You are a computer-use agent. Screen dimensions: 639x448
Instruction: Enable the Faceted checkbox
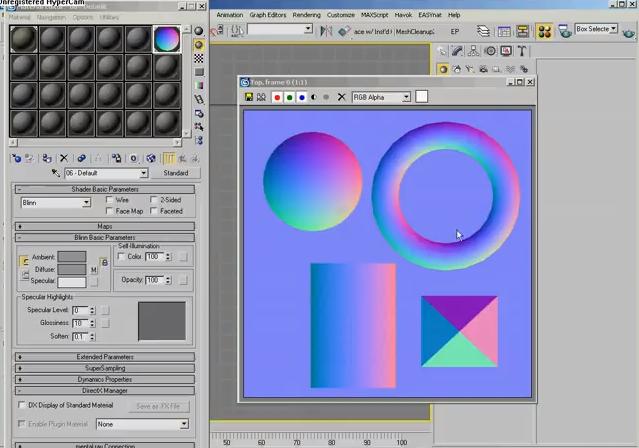[154, 211]
